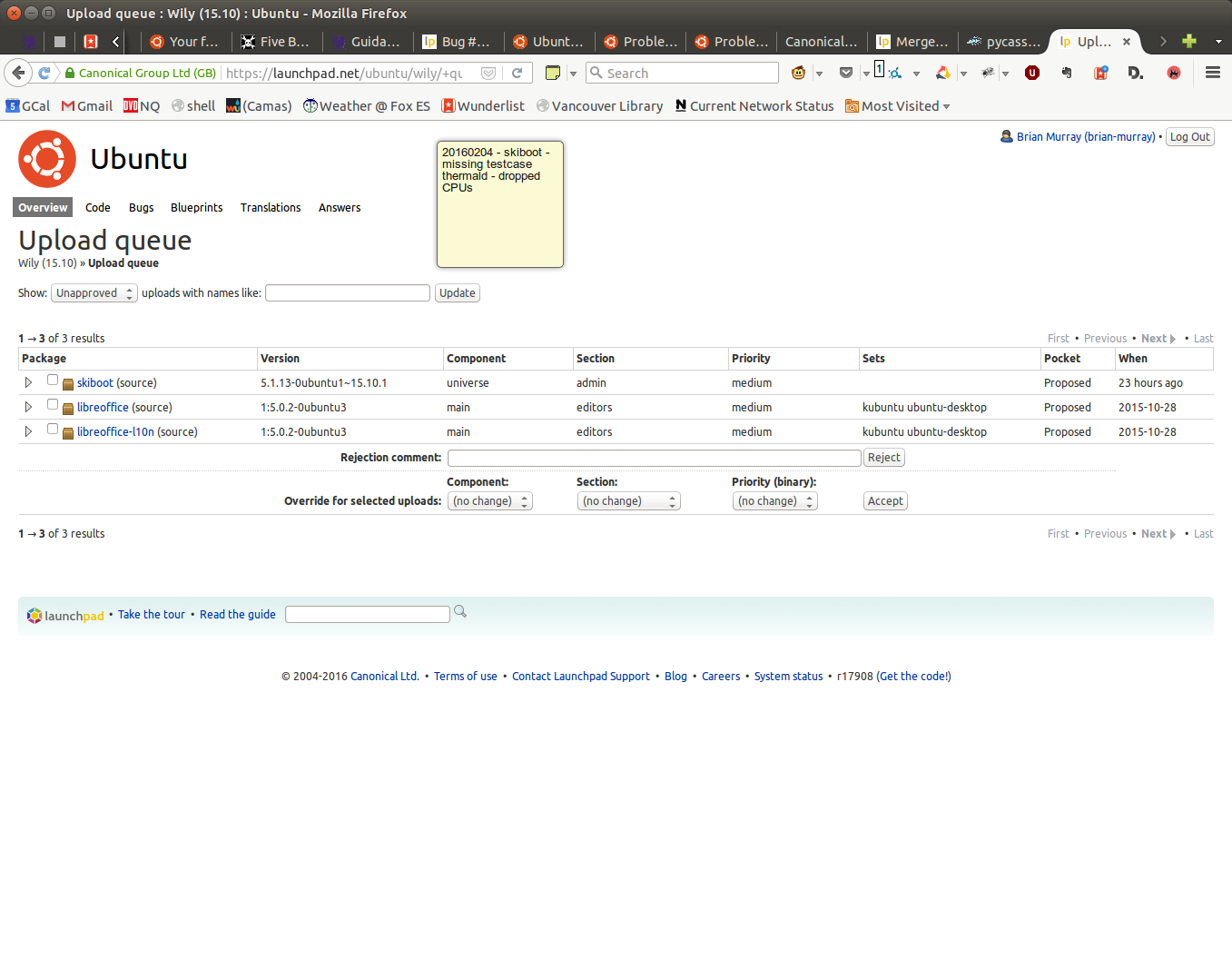Switch to the Bugs tab
Screen dimensions: 1232x959
click(141, 208)
